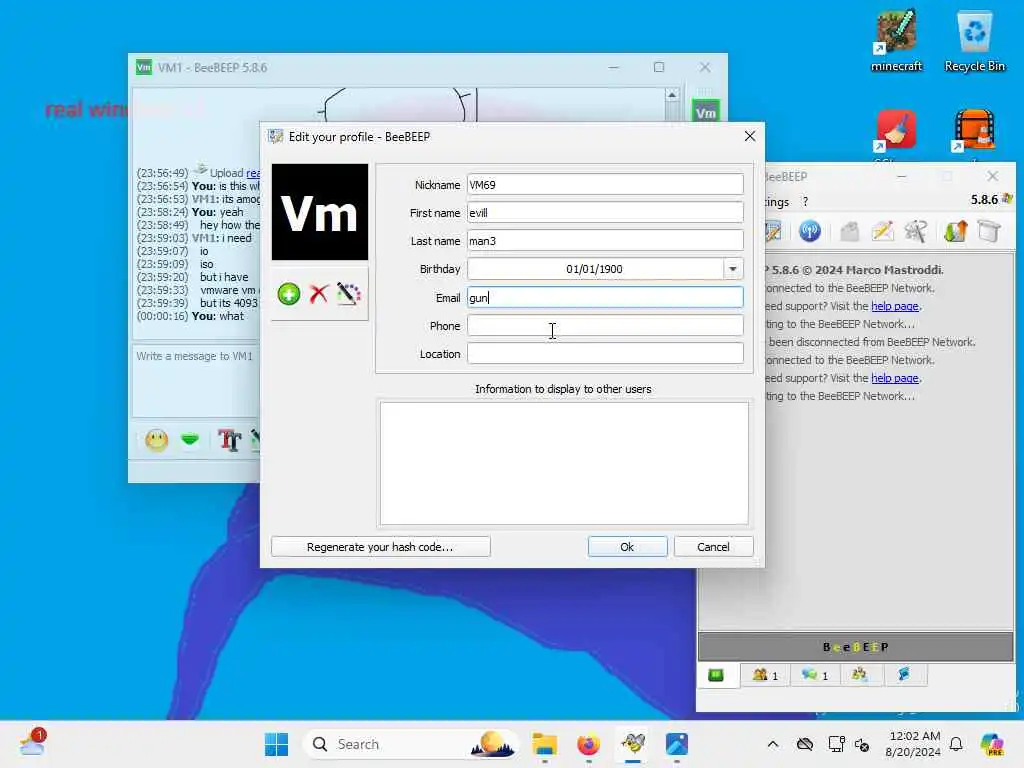
Task: Open File Explorer from the taskbar
Action: pyautogui.click(x=544, y=744)
